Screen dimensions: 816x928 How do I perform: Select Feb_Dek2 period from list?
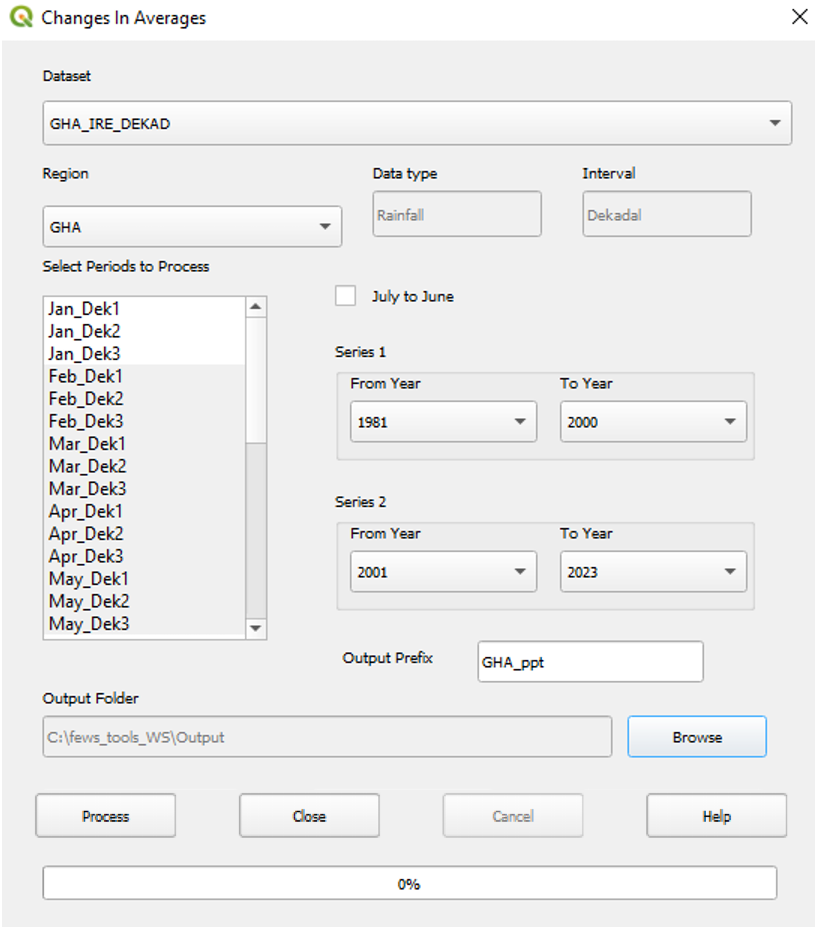[x=86, y=399]
